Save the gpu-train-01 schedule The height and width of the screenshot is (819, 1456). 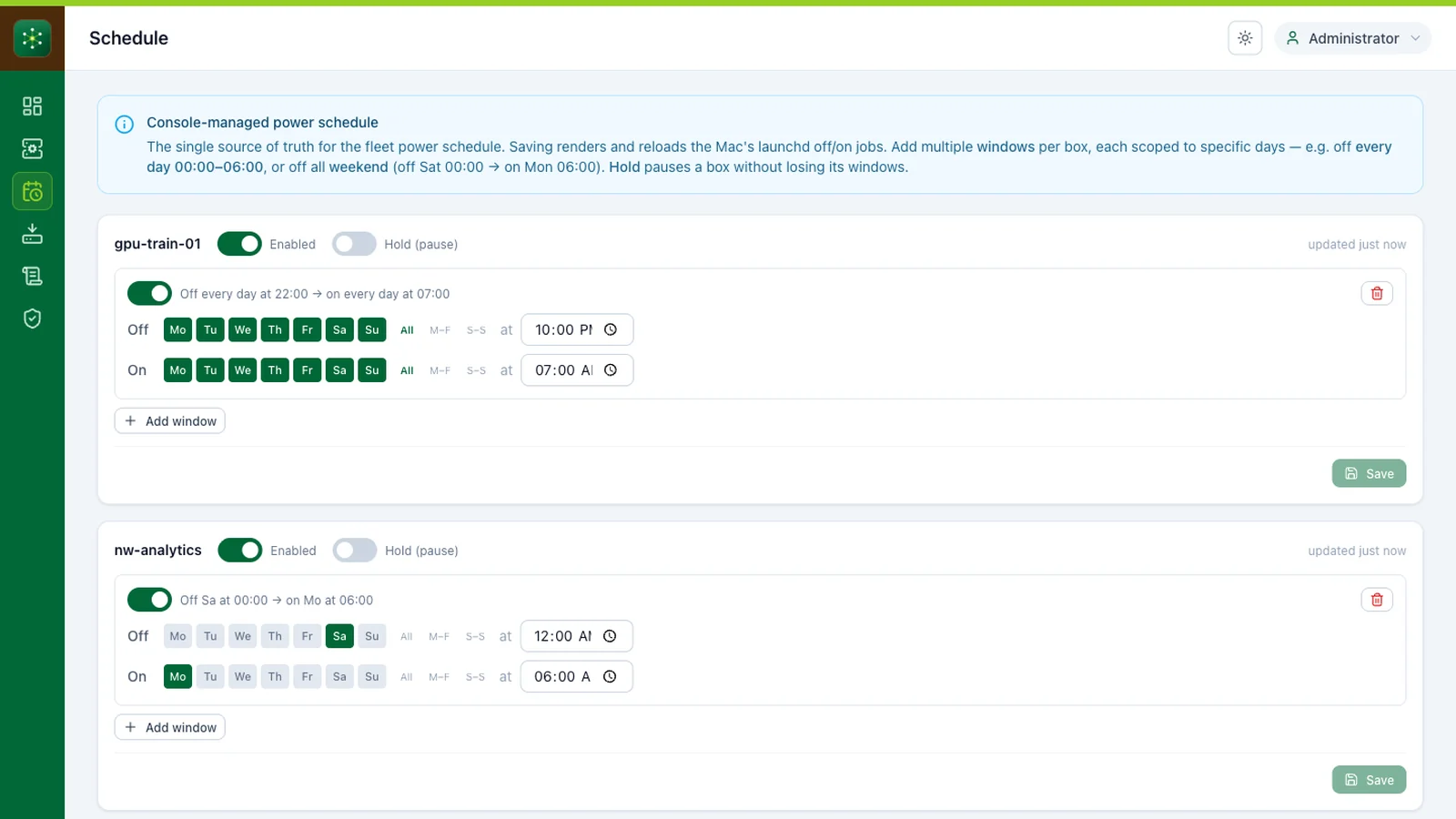(1369, 473)
